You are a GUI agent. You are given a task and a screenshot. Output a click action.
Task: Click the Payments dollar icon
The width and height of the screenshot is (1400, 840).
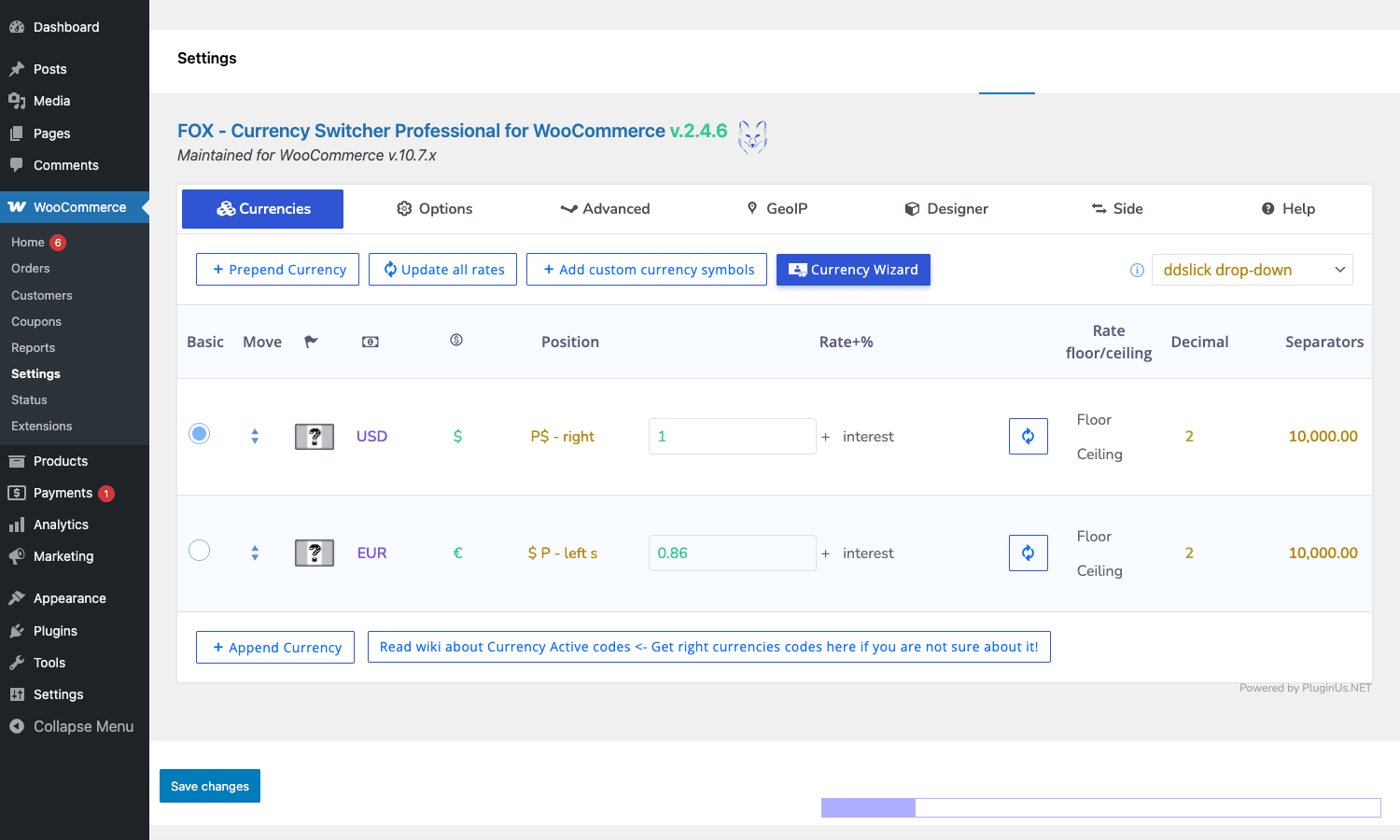(17, 493)
